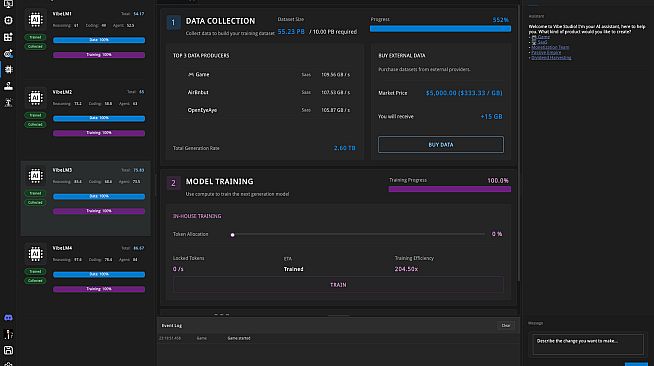
Task: Select the target-with-arrow icon in sidebar
Action: coord(8,53)
